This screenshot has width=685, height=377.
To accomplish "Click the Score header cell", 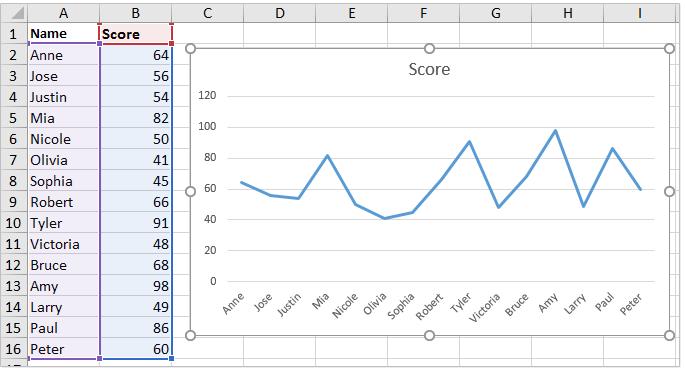I will click(136, 34).
